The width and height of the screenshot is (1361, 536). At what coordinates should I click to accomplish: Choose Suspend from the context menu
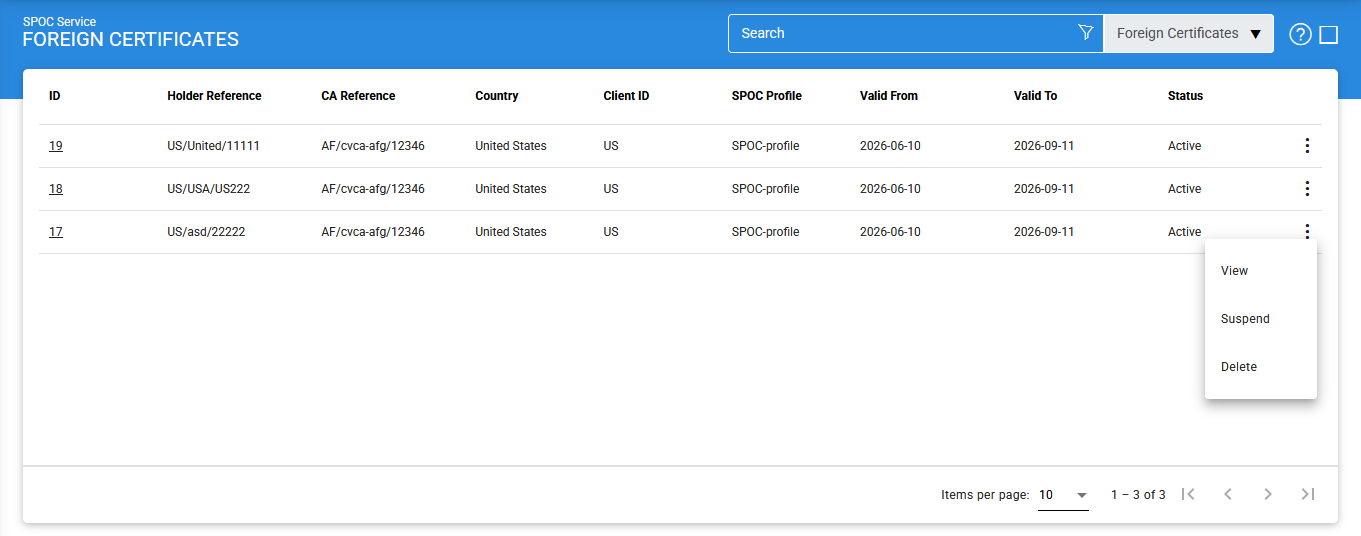1261,319
